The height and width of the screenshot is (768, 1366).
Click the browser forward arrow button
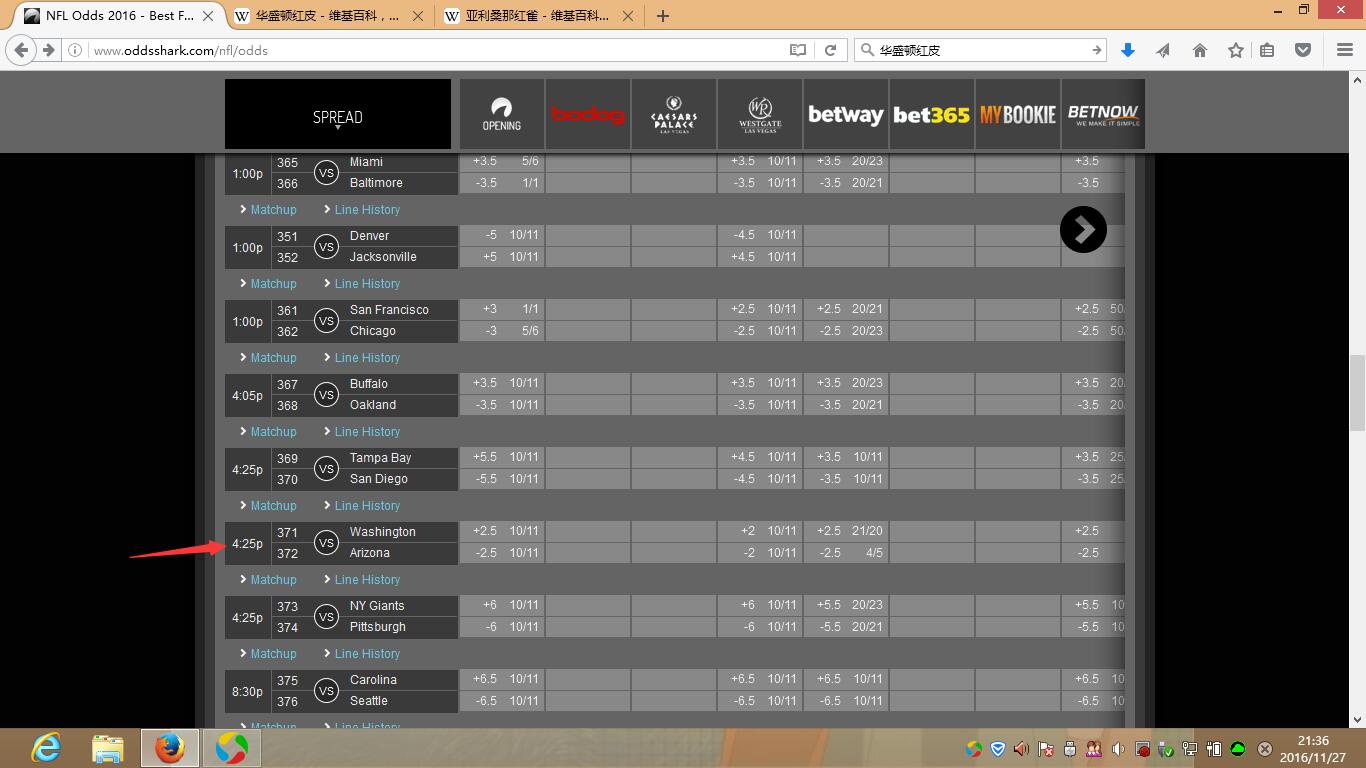click(49, 50)
